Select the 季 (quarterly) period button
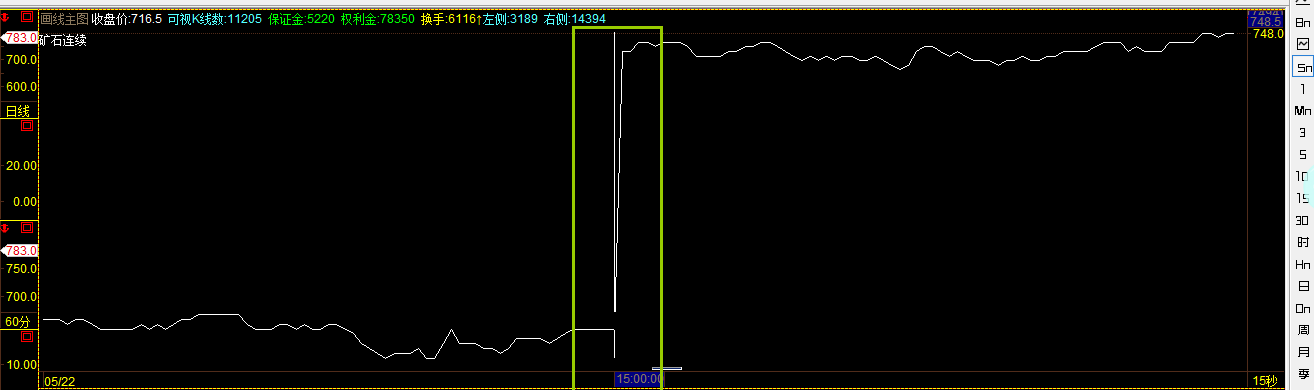 1302,374
